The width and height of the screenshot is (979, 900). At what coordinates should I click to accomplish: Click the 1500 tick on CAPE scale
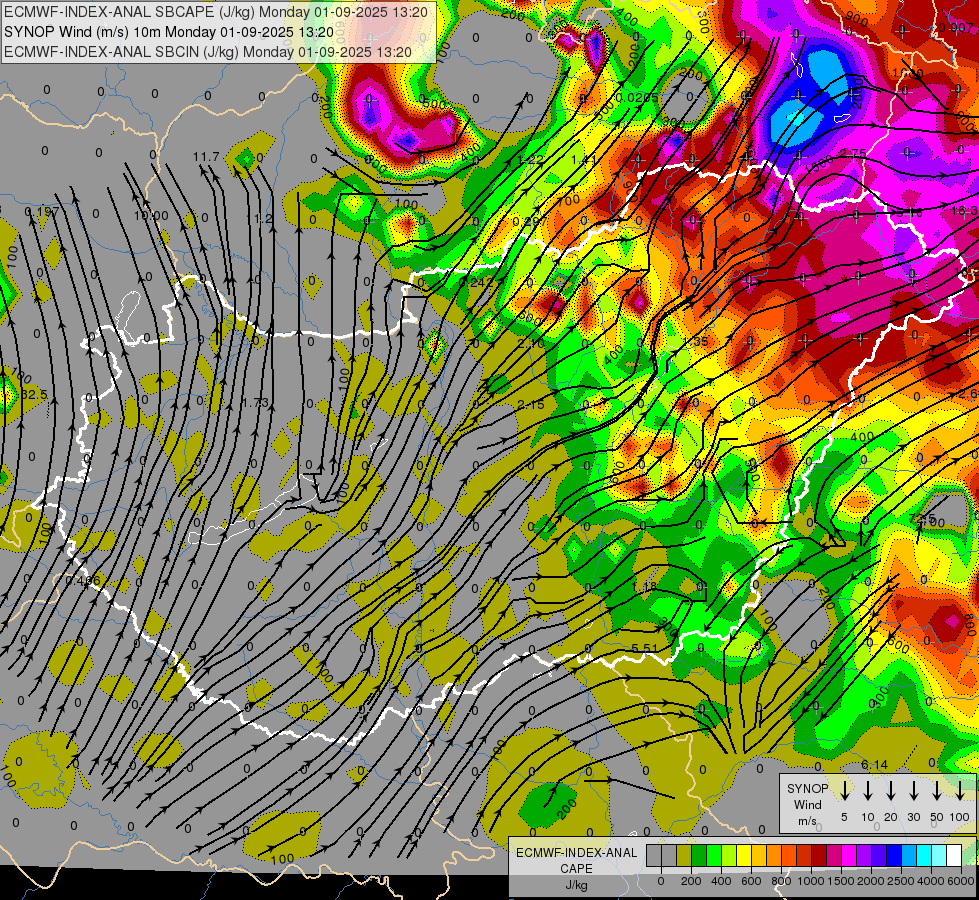(841, 881)
